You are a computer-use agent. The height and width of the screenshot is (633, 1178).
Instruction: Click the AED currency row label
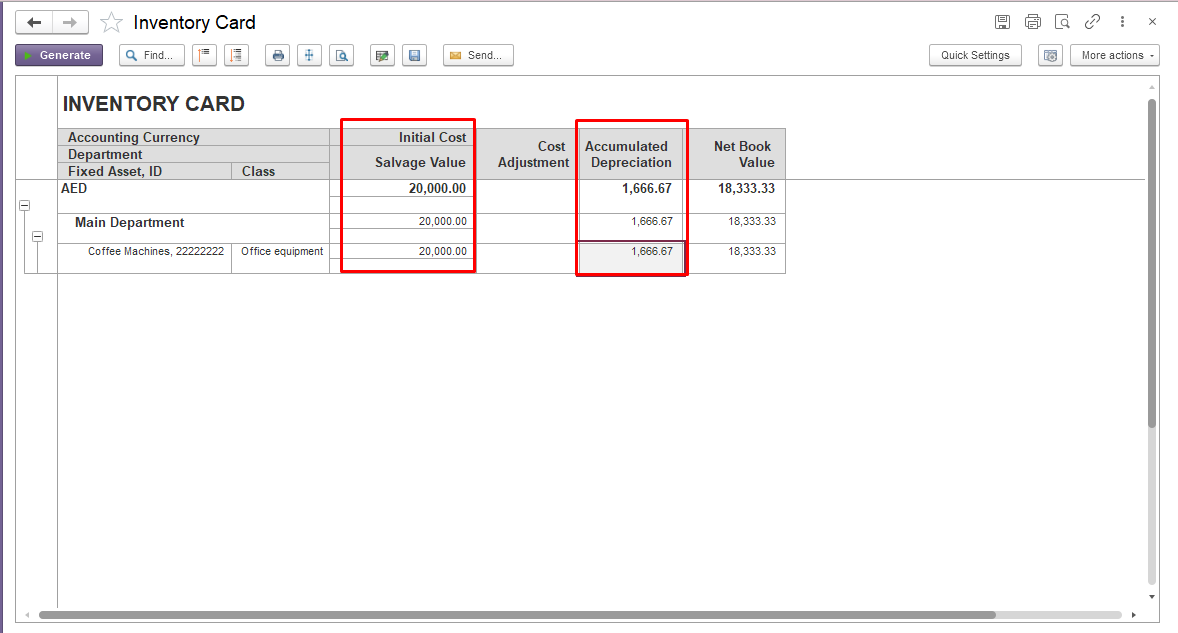click(74, 188)
